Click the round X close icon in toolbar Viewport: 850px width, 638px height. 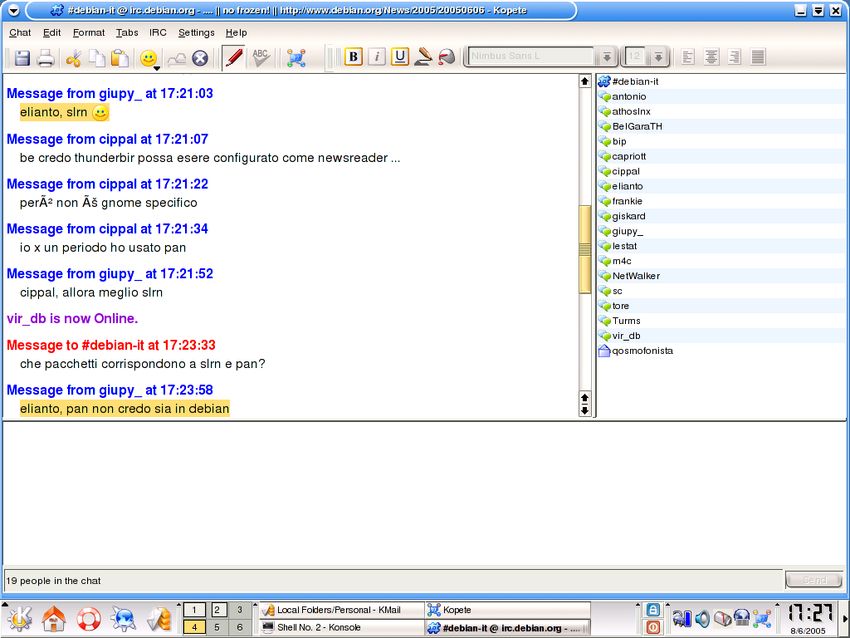(200, 58)
